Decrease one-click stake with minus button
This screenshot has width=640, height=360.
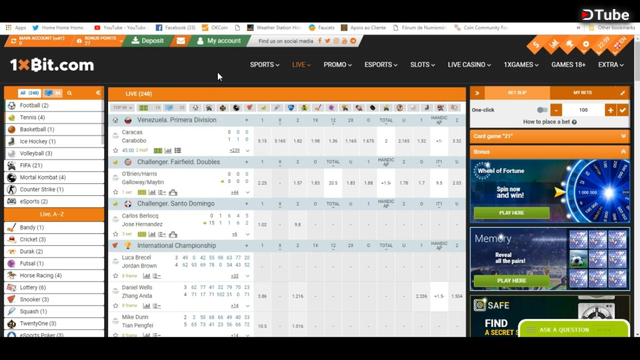556,110
